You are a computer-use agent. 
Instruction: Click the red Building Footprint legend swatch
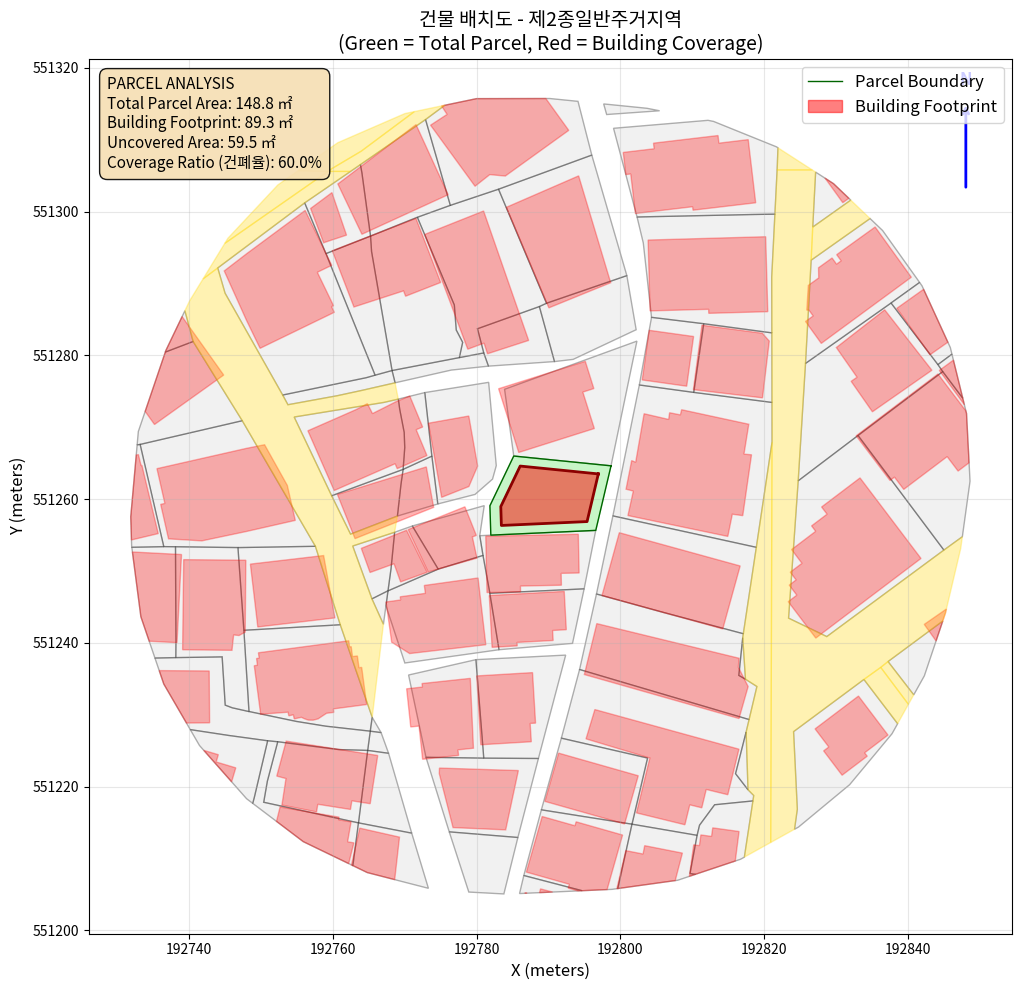click(824, 107)
